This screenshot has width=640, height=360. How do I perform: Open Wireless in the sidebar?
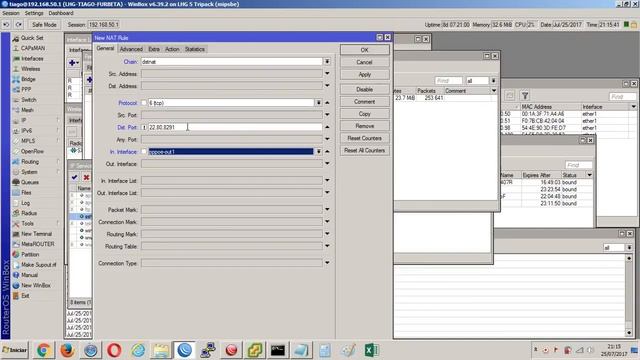31,69
